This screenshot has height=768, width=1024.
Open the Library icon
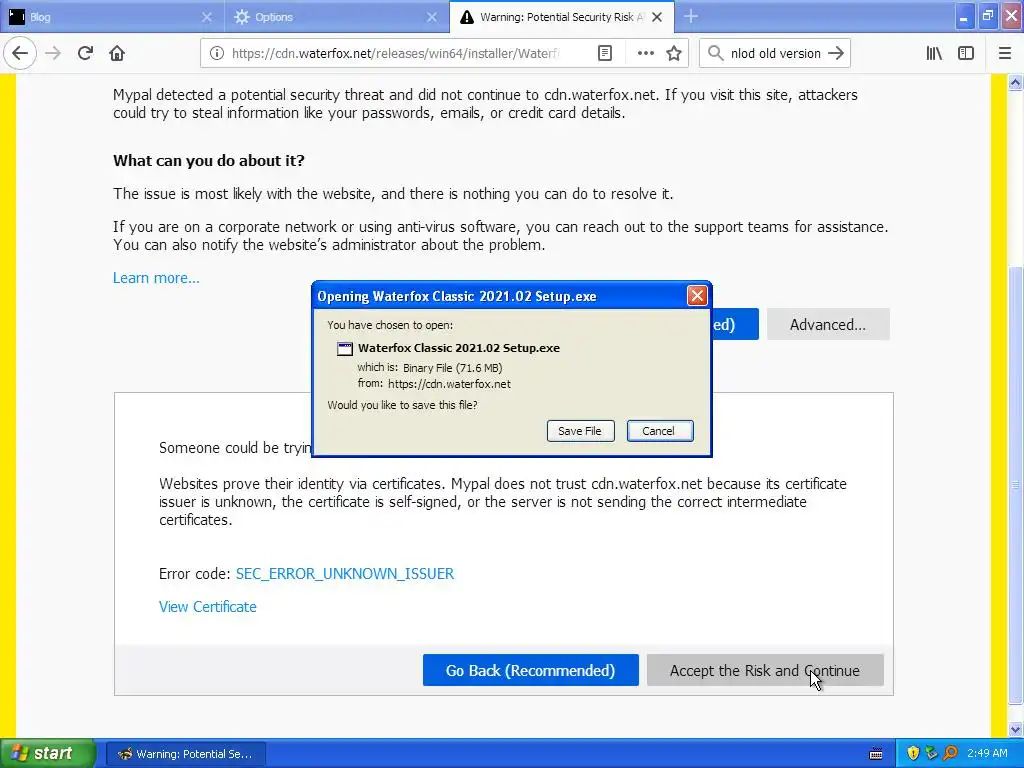[934, 54]
